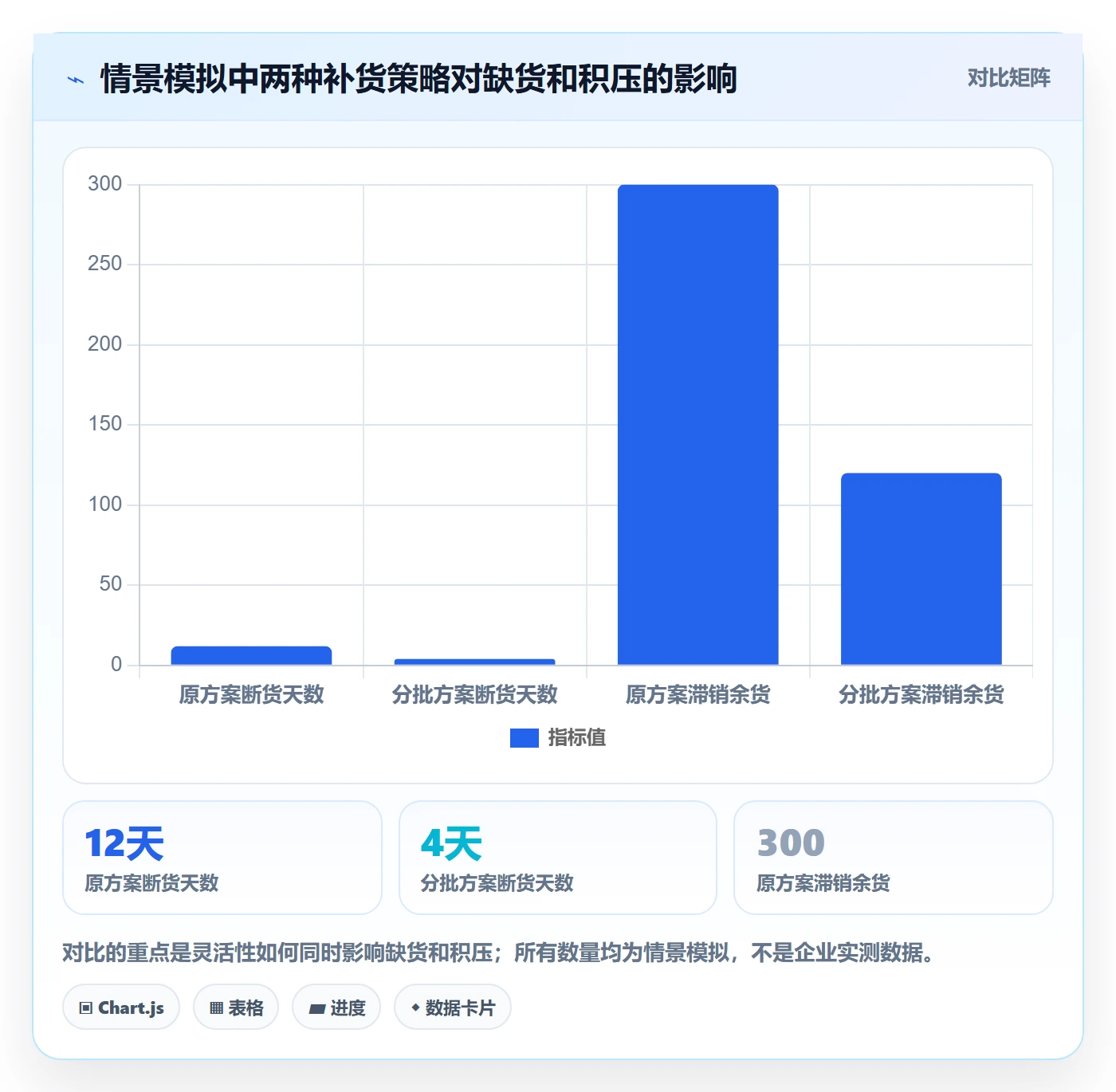Click the 原方案滞销余货 x-axis label
The image size is (1116, 1092).
pyautogui.click(x=697, y=694)
